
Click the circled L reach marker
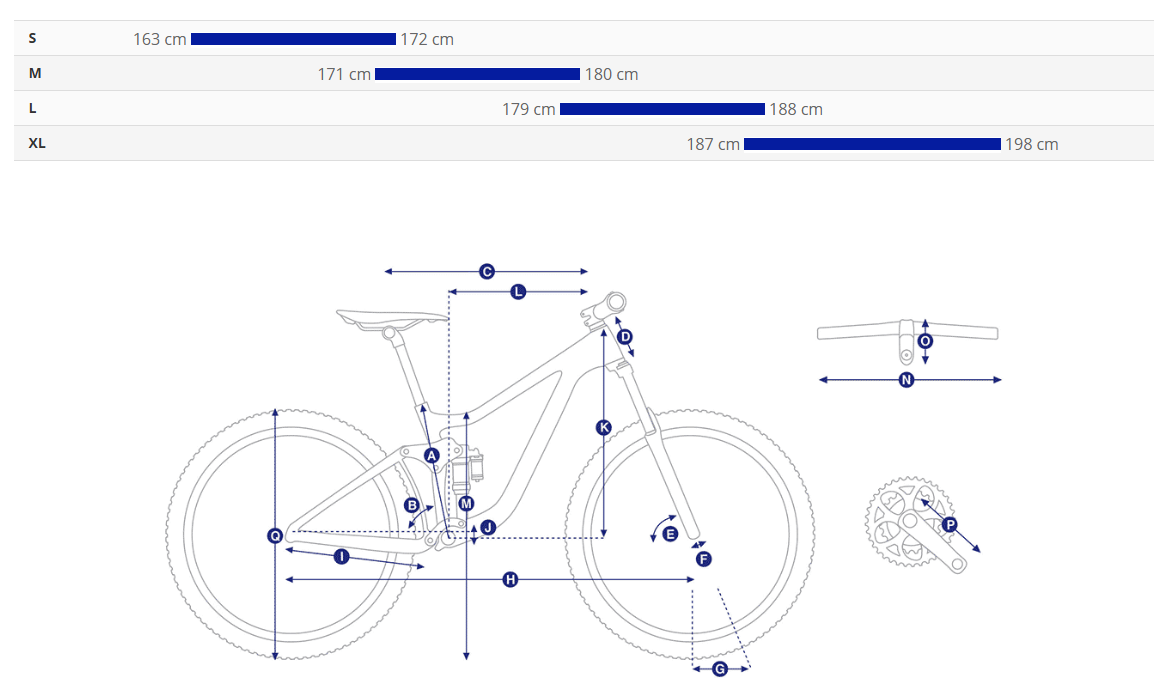pos(518,292)
